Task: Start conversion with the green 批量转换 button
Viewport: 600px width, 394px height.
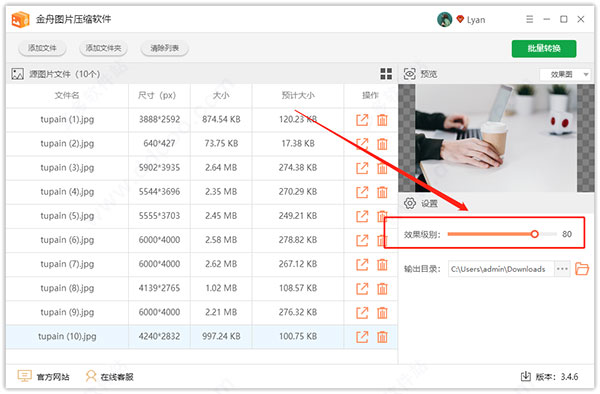Action: [x=544, y=49]
